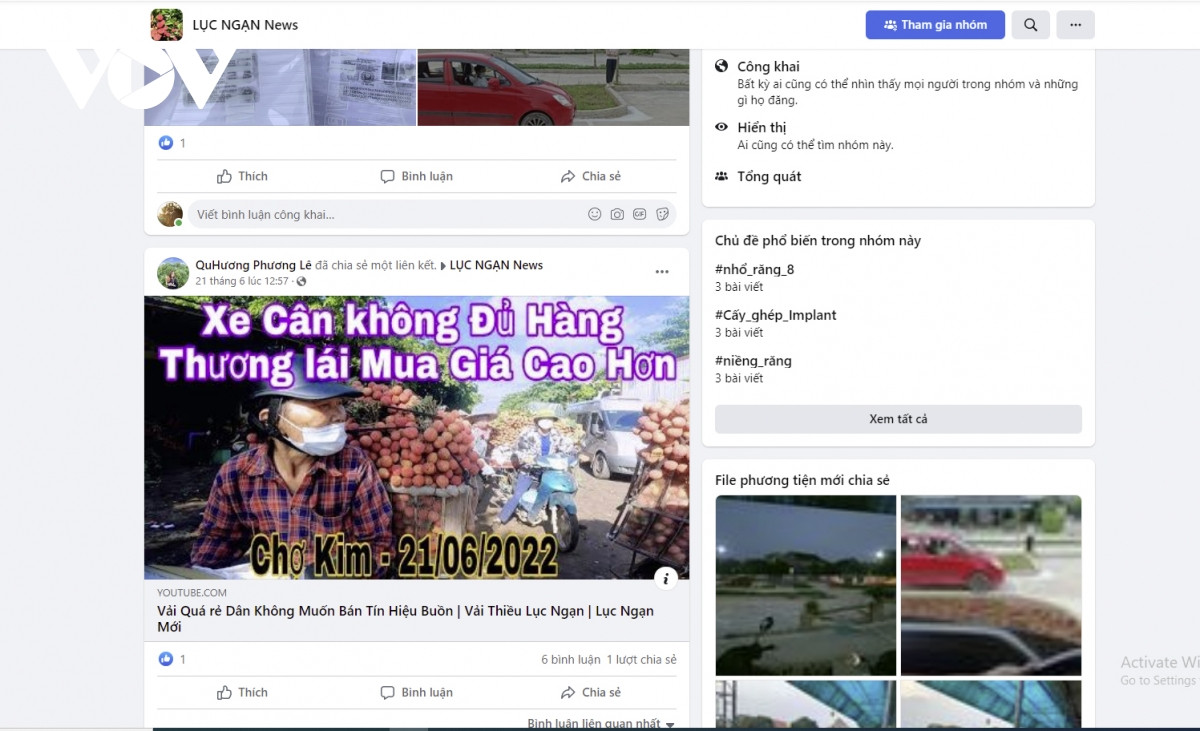Open the #Cấy_ghép_Implant topic

click(x=775, y=315)
